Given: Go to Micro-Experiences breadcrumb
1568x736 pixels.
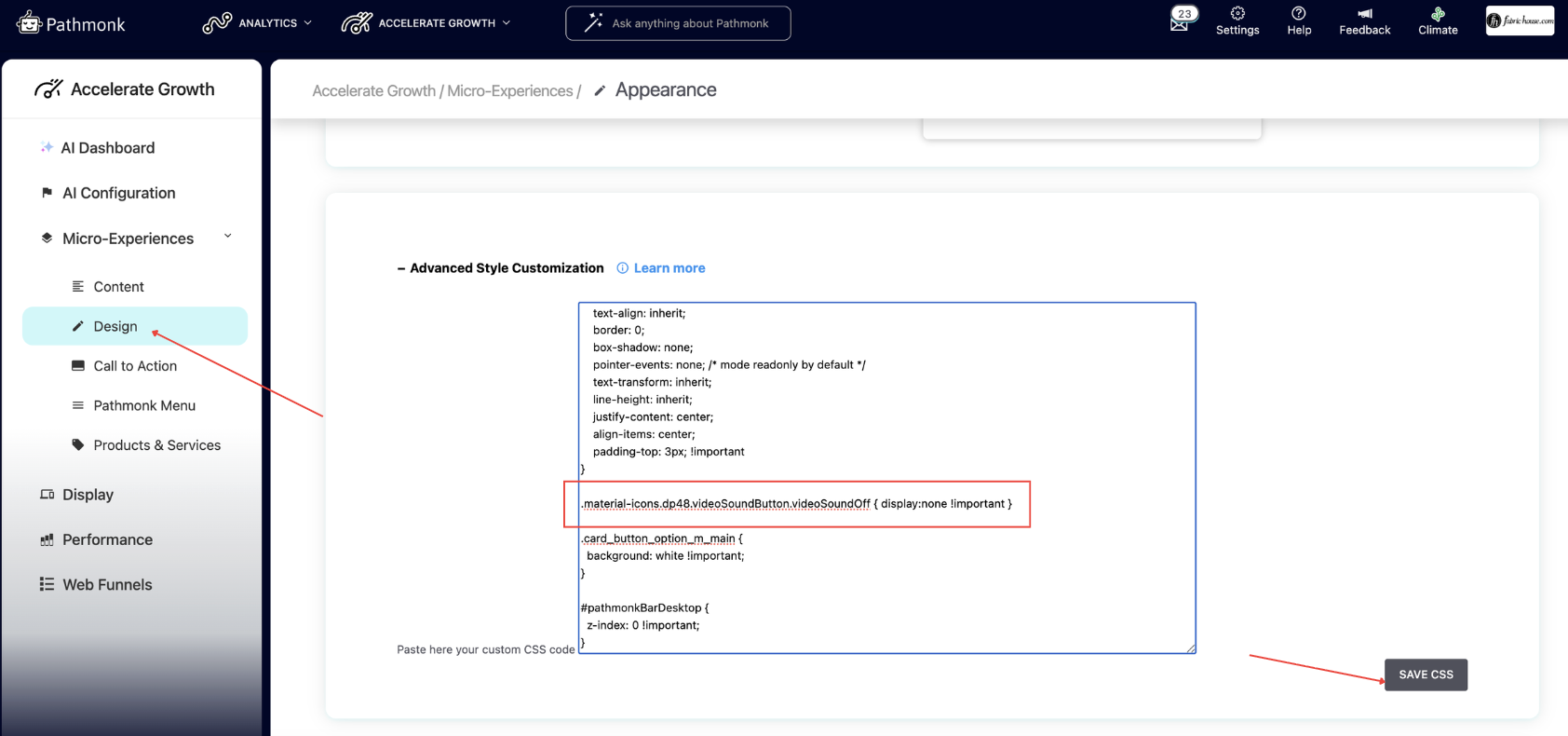Looking at the screenshot, I should 510,90.
